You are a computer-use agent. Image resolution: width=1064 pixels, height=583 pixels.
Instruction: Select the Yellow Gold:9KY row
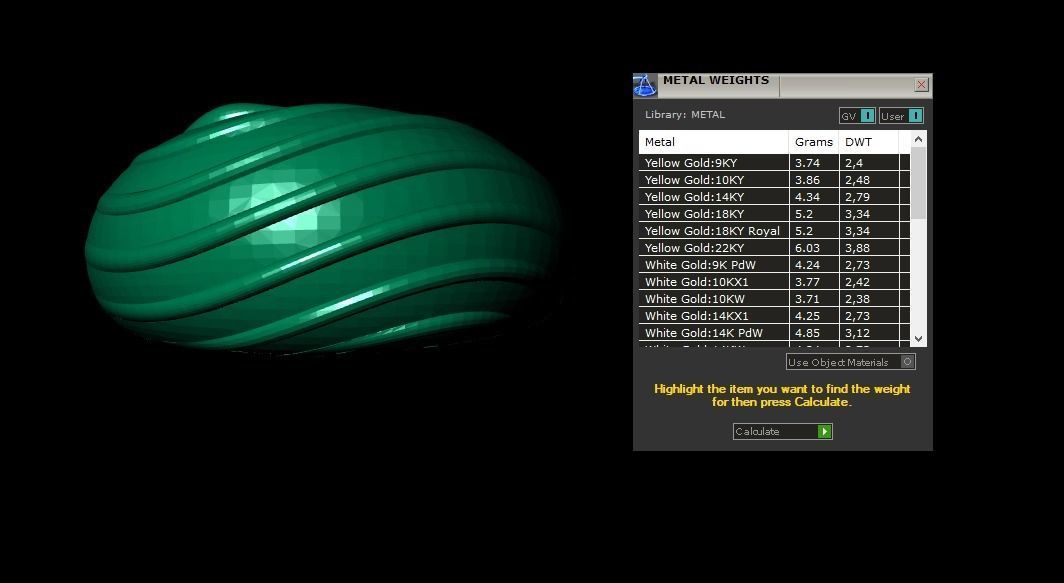point(774,163)
